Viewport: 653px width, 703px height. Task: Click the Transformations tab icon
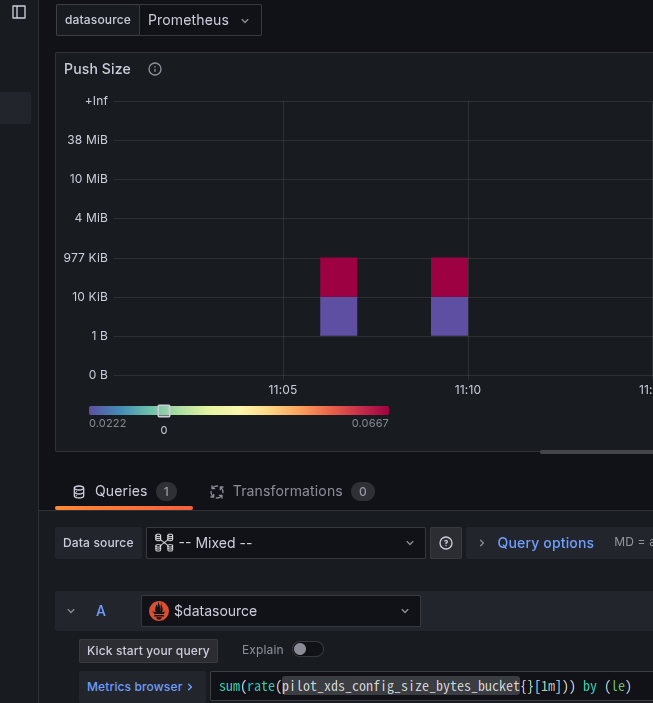click(217, 492)
